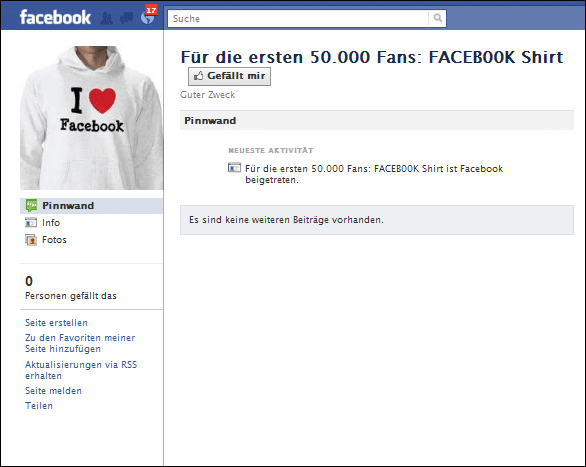Select Pinnwand in the left sidebar
This screenshot has height=467, width=586.
coord(92,206)
